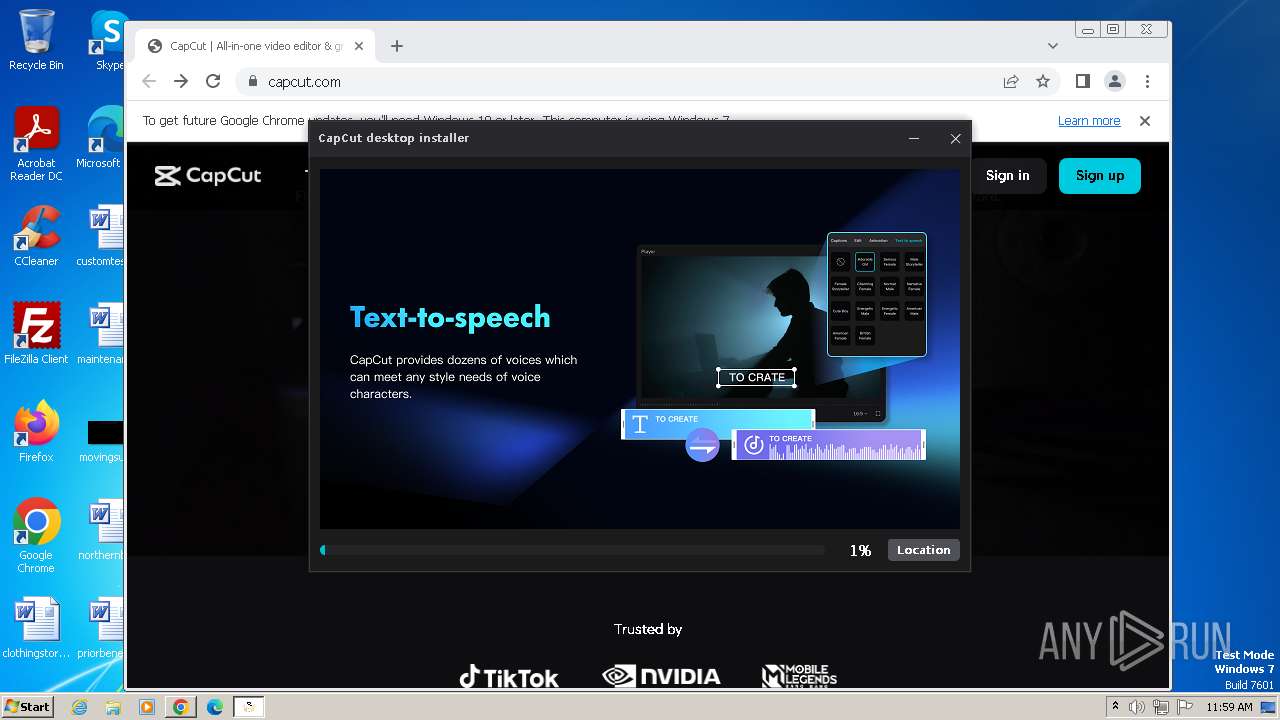The height and width of the screenshot is (720, 1280).
Task: Click the Text-to-speech heading in installer
Action: [450, 318]
